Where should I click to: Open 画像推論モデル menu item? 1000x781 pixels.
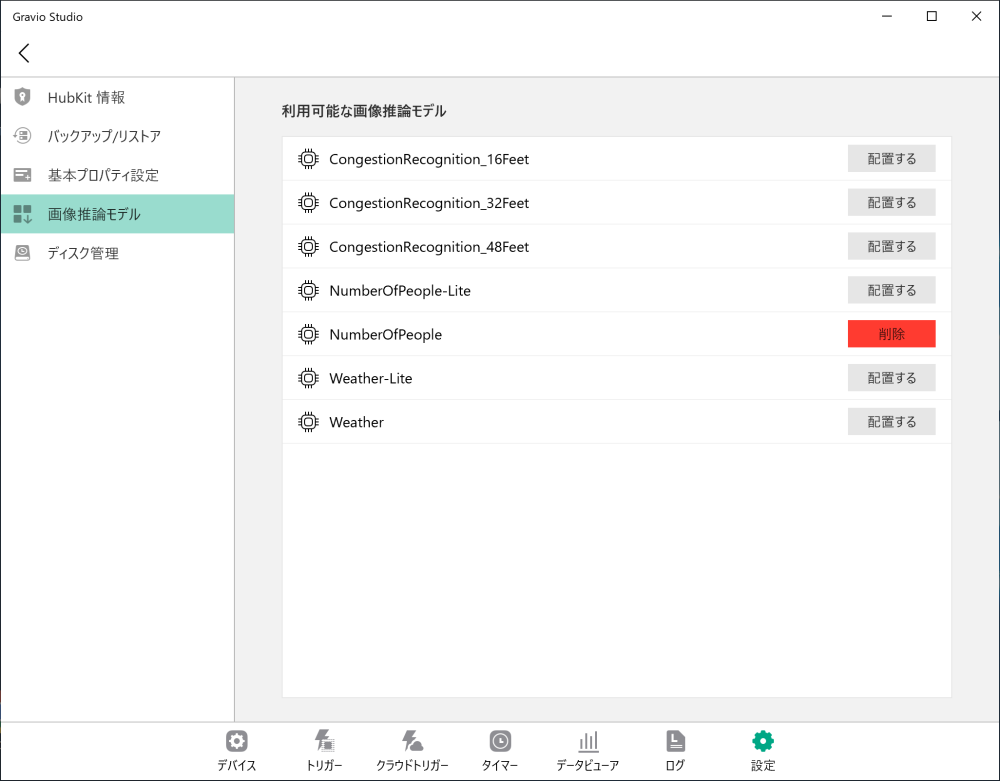117,214
